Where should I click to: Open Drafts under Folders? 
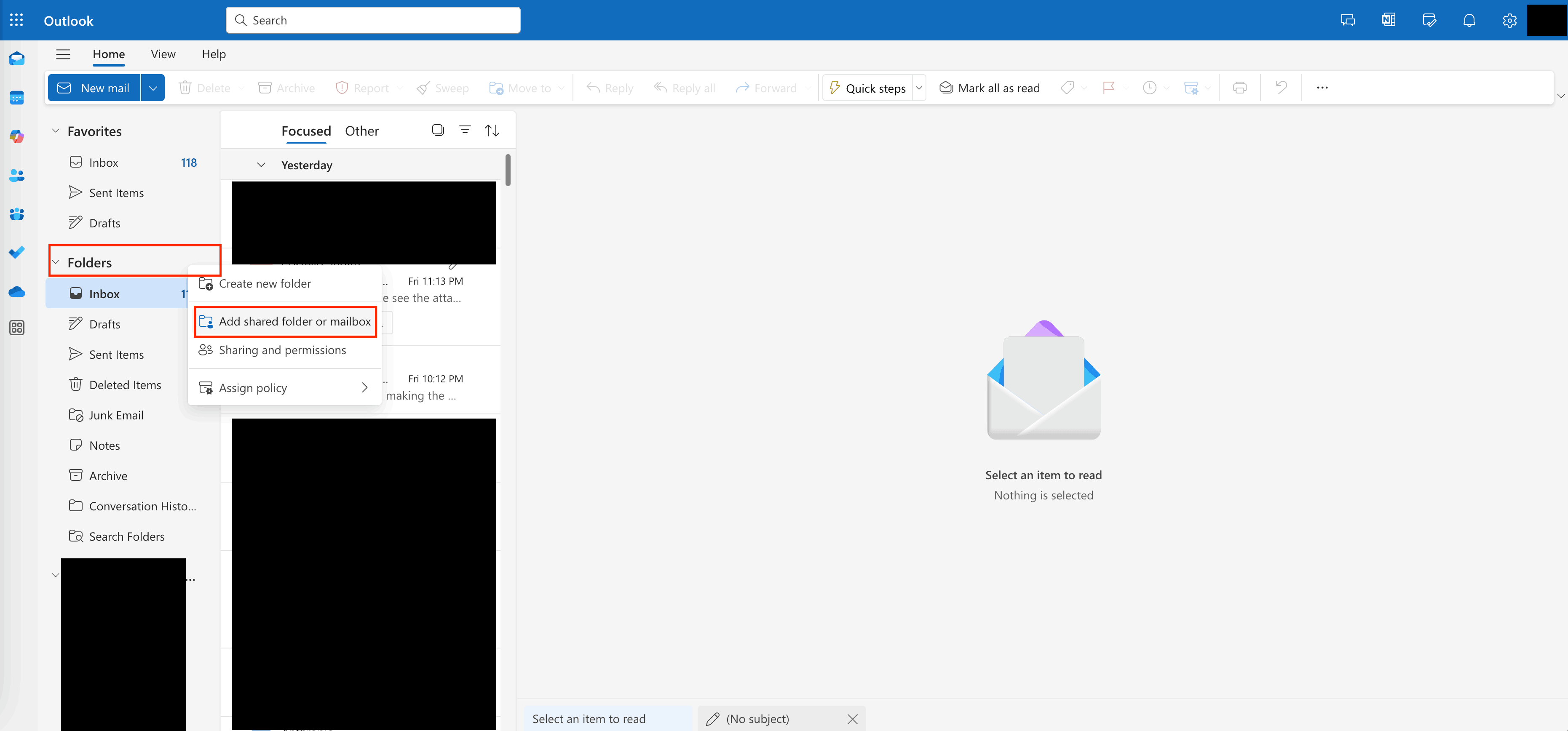(117, 324)
